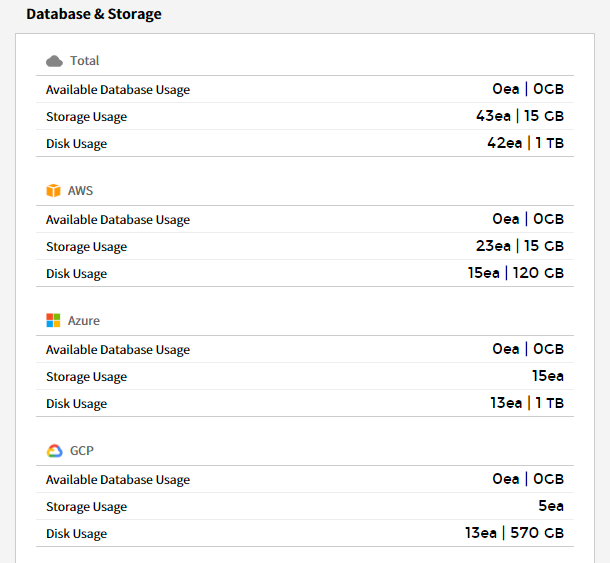Click the orange AWS cube icon

click(54, 191)
